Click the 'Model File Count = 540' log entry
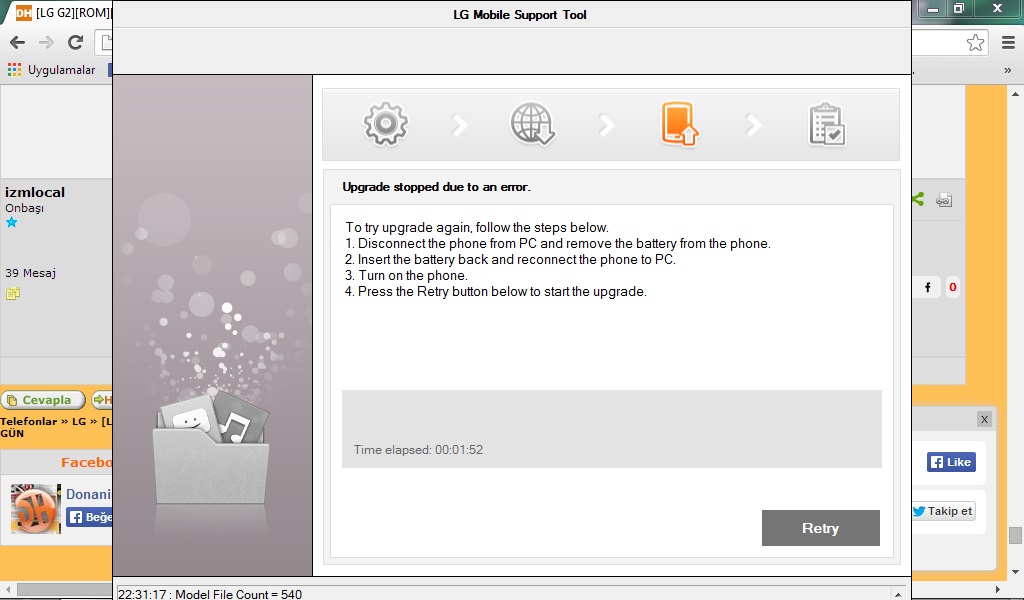 coord(210,593)
